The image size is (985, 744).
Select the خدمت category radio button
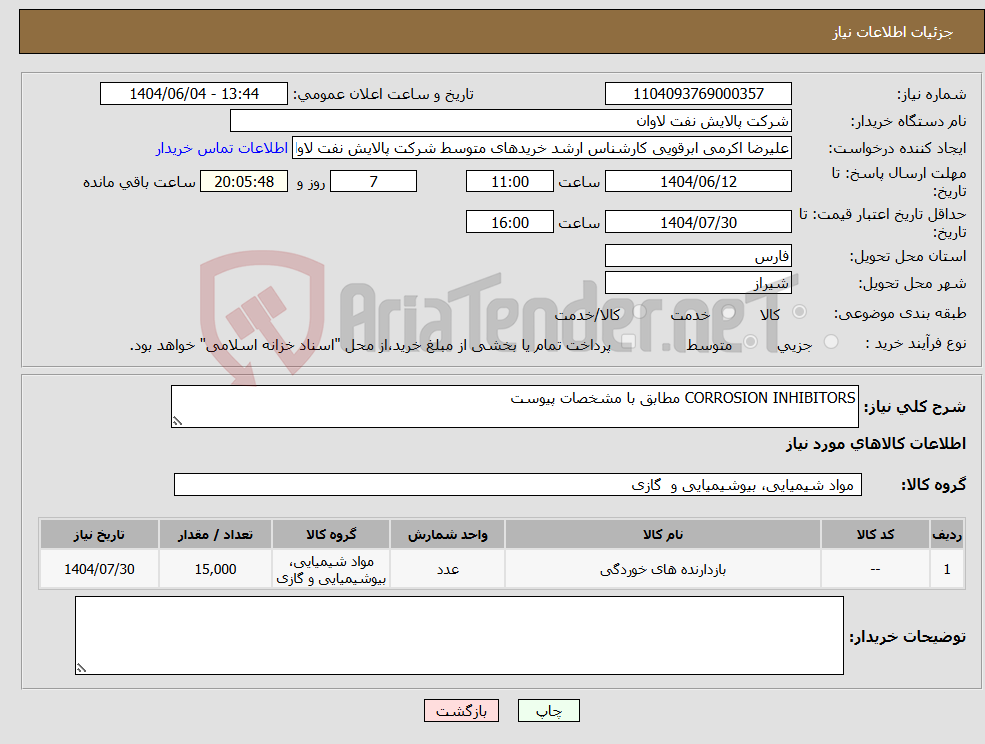click(728, 310)
